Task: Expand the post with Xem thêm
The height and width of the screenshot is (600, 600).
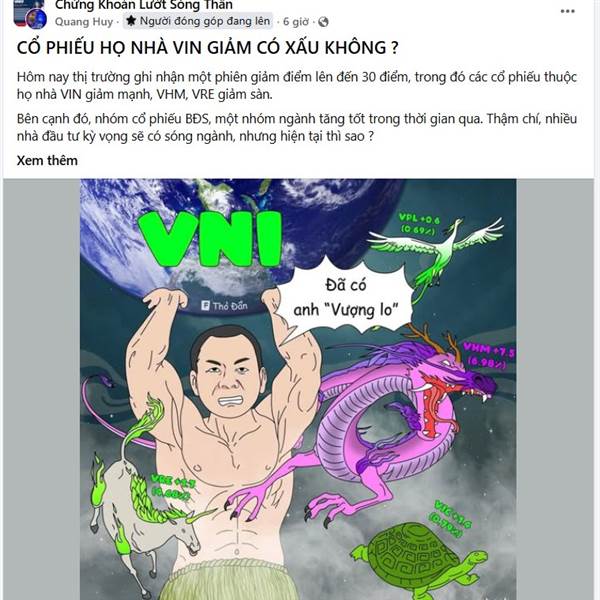Action: (x=47, y=160)
